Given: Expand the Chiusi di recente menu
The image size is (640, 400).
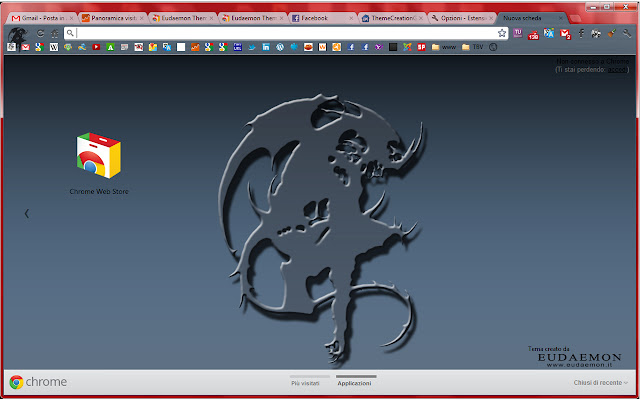Looking at the screenshot, I should coord(601,382).
